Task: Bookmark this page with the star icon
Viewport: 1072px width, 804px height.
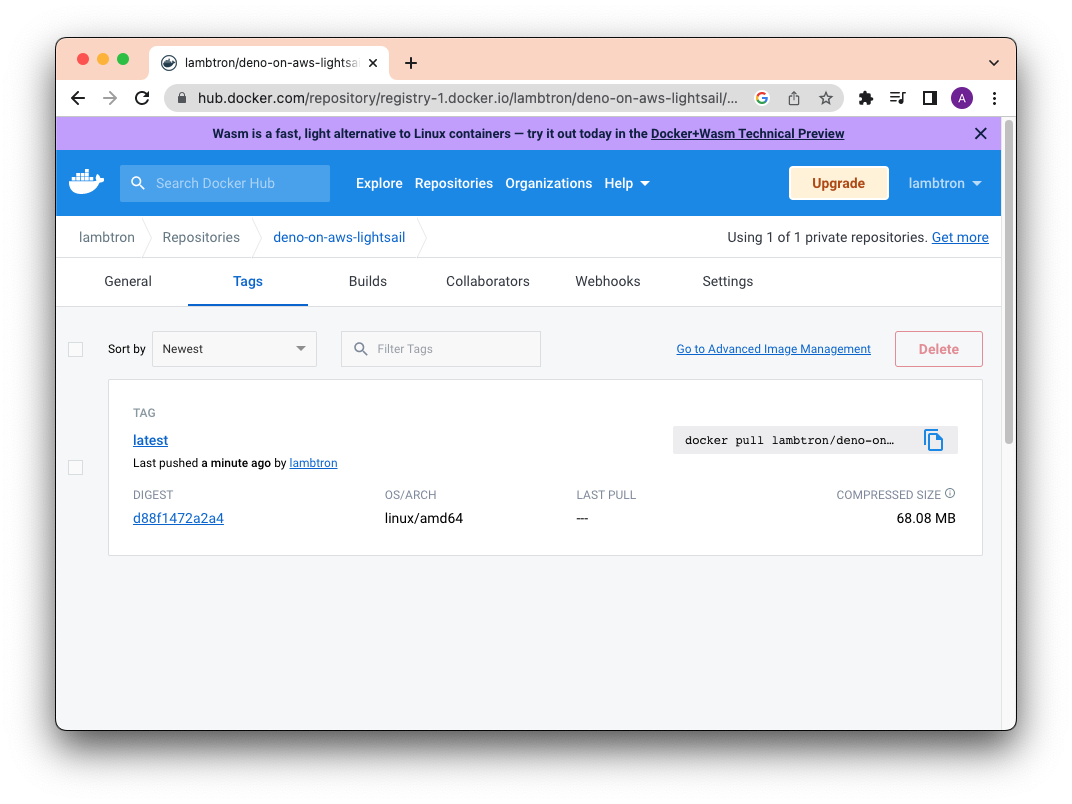Action: [x=826, y=98]
